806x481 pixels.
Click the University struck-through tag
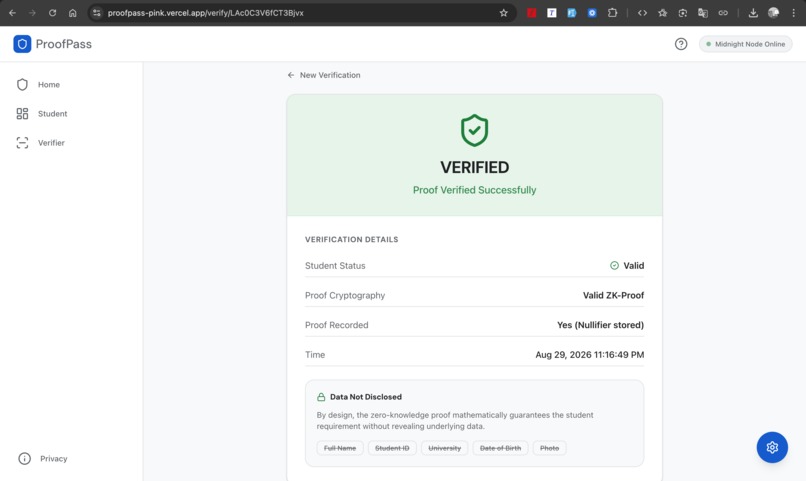coord(445,448)
